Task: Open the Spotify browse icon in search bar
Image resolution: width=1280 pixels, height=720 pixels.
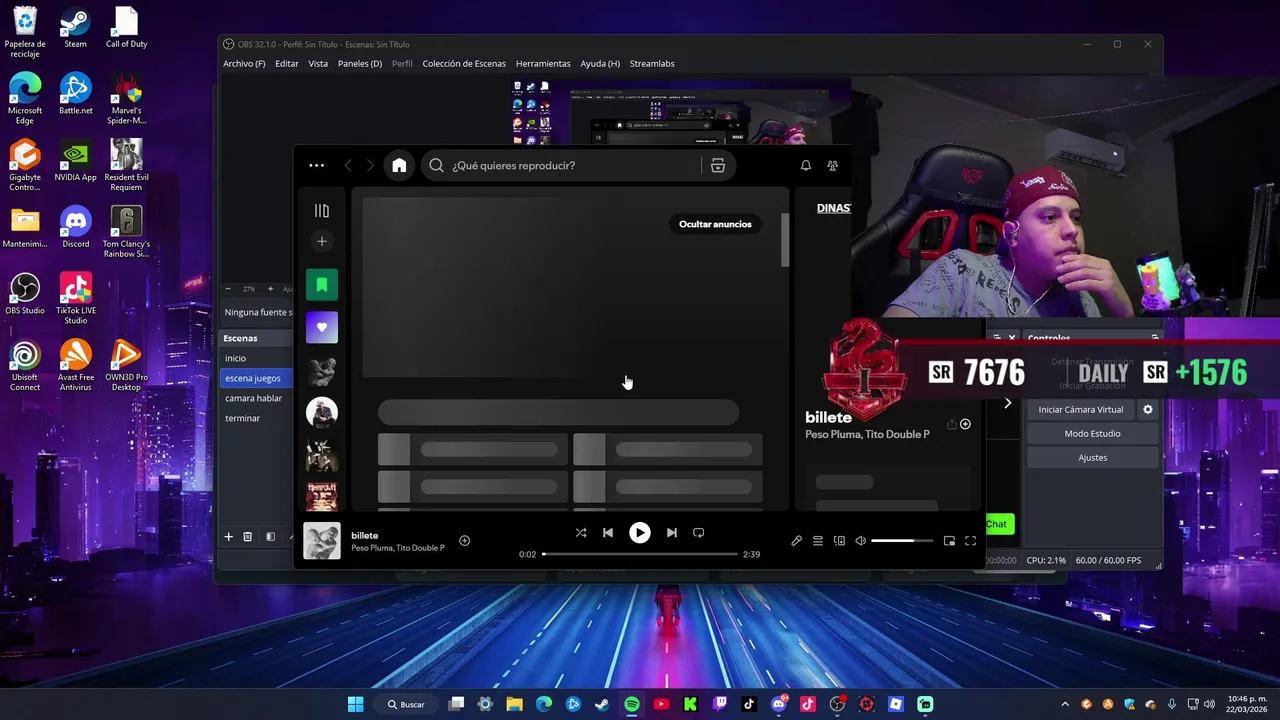Action: [x=718, y=165]
